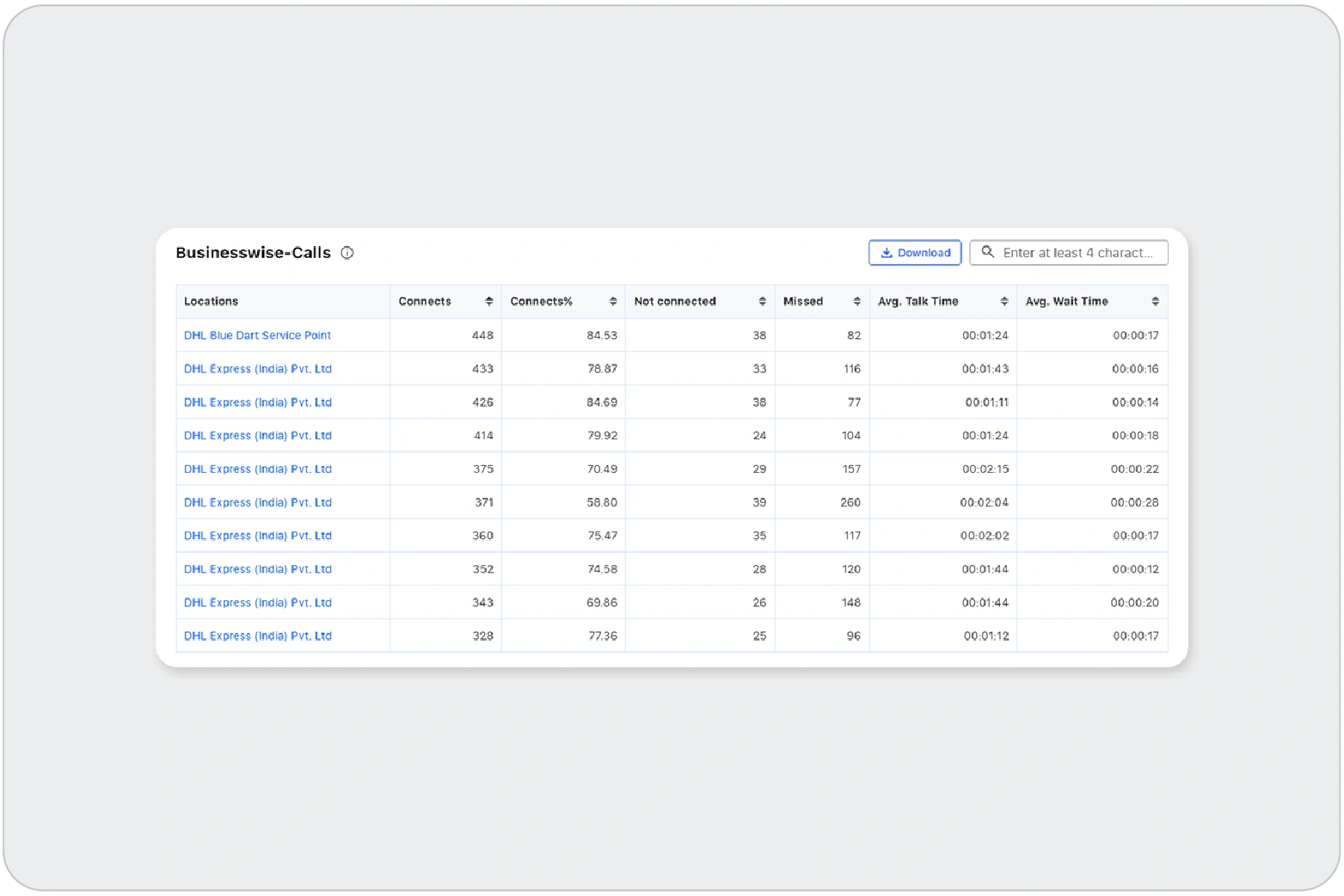The width and height of the screenshot is (1344, 896).
Task: Sort by Not connected column arrows
Action: (762, 302)
